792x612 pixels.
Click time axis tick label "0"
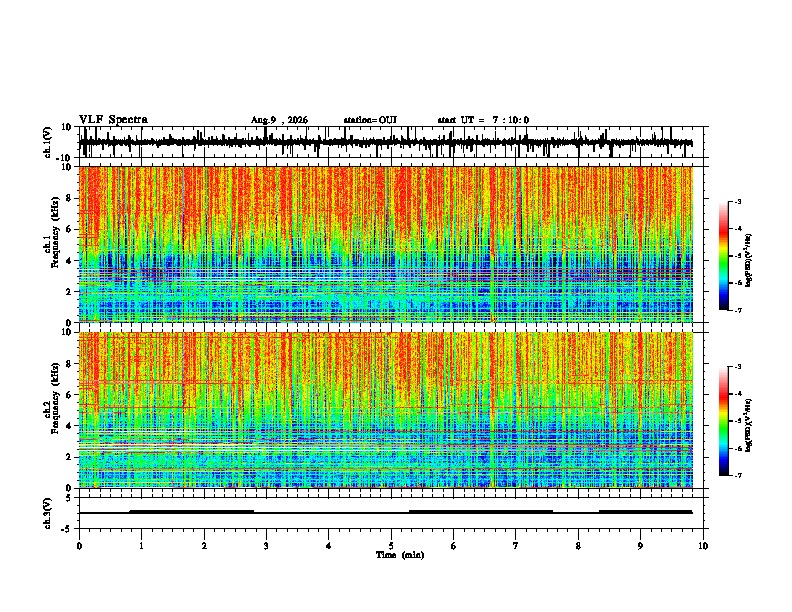point(79,546)
